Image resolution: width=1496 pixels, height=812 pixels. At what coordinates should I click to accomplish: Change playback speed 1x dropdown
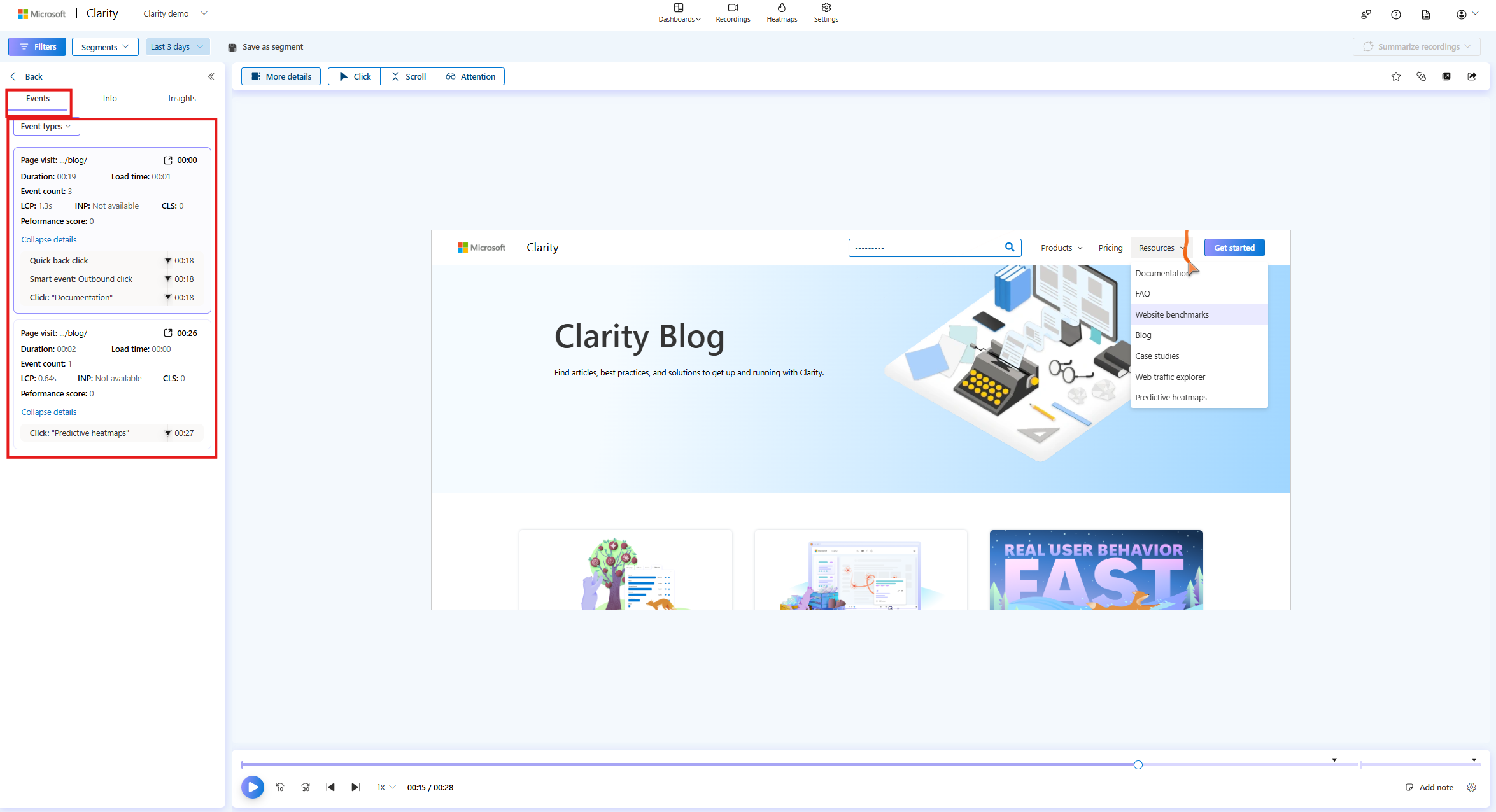[x=386, y=787]
